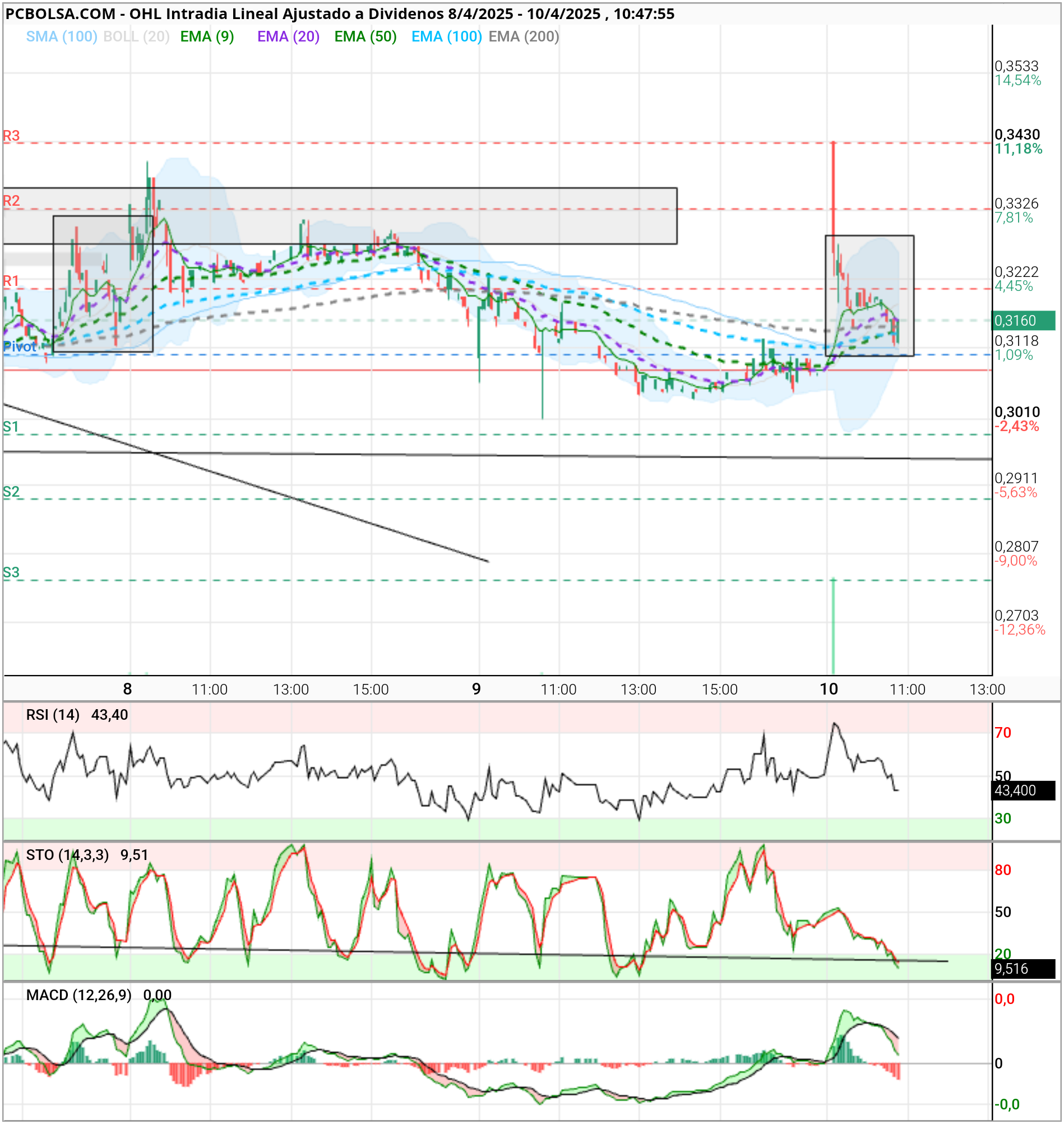This screenshot has height=1124, width=1064.
Task: Toggle the BOLL (20) indicator legend
Action: point(136,37)
